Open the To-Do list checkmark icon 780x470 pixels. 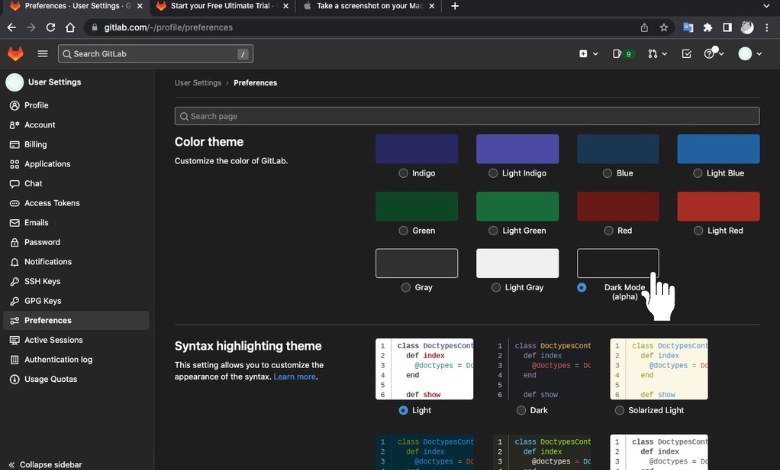tap(686, 54)
